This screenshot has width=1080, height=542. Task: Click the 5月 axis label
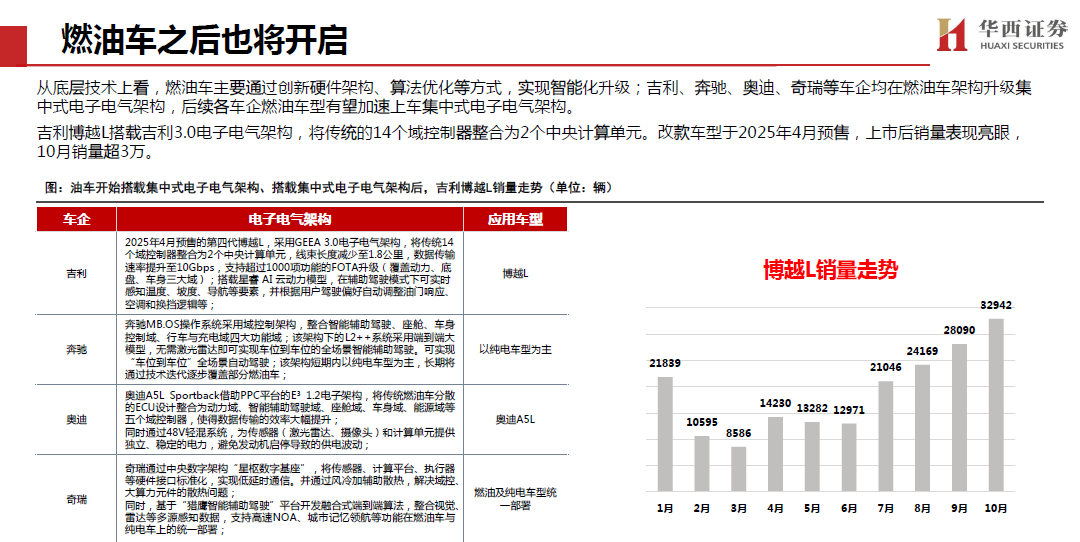(812, 508)
